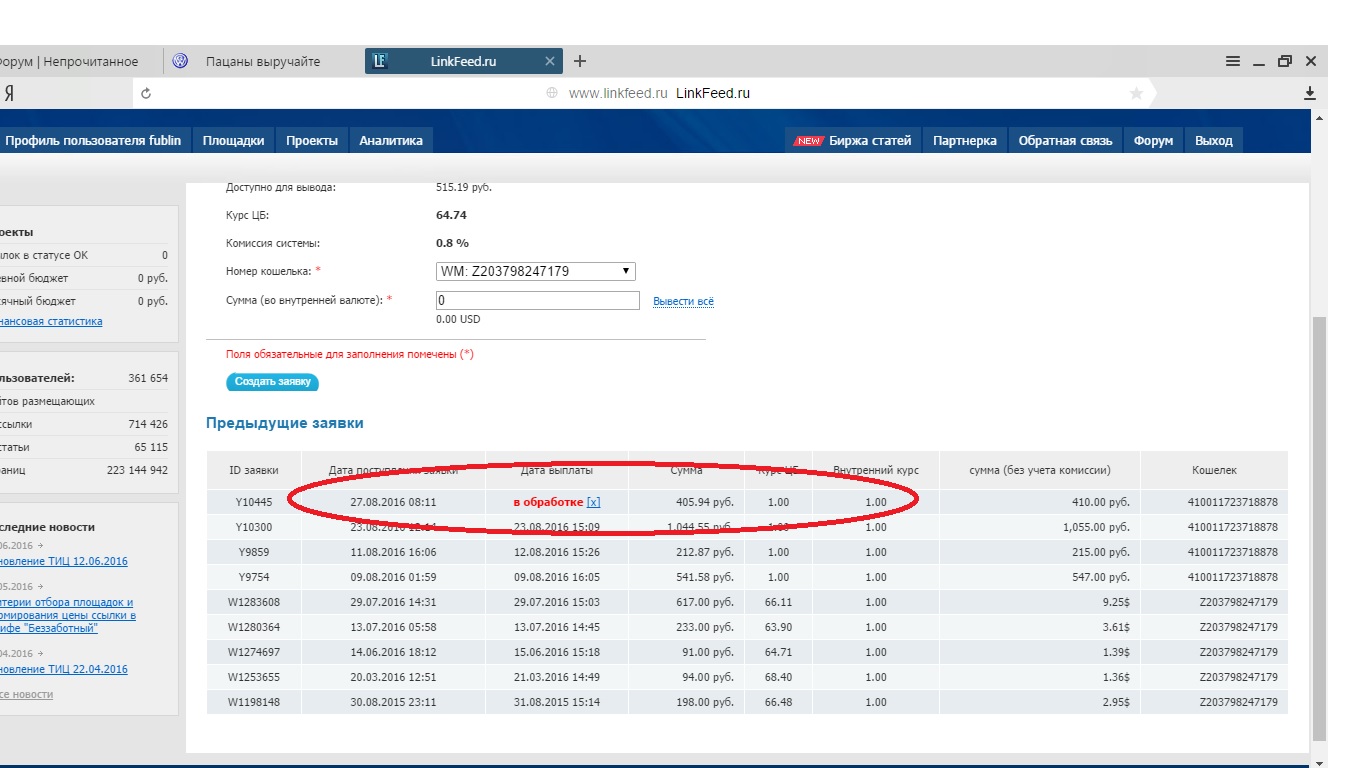This screenshot has height=768, width=1366.
Task: Click the page vertical scrollbar thumb
Action: coord(1320,530)
